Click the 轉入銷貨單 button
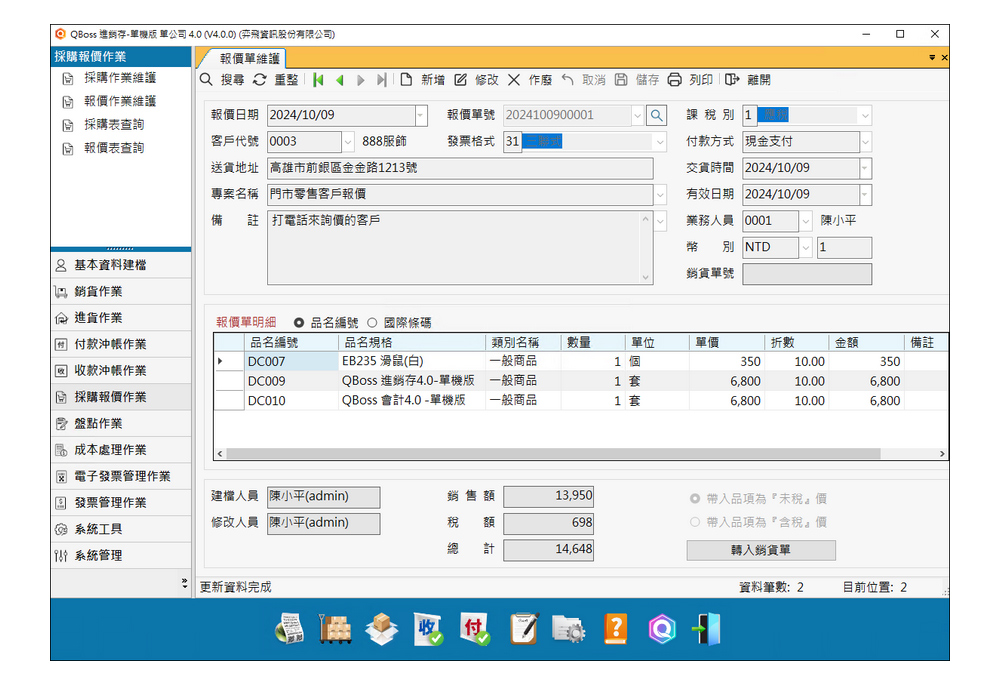The image size is (1000, 688). pos(760,550)
